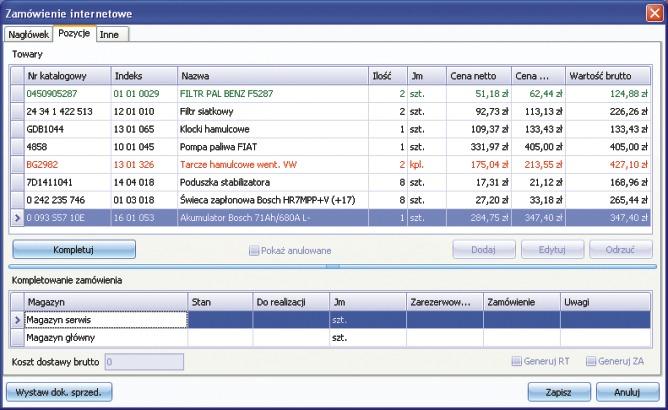Viewport: 668px width, 410px height.
Task: Select the Filtr siatkowy row
Action: [x=331, y=112]
